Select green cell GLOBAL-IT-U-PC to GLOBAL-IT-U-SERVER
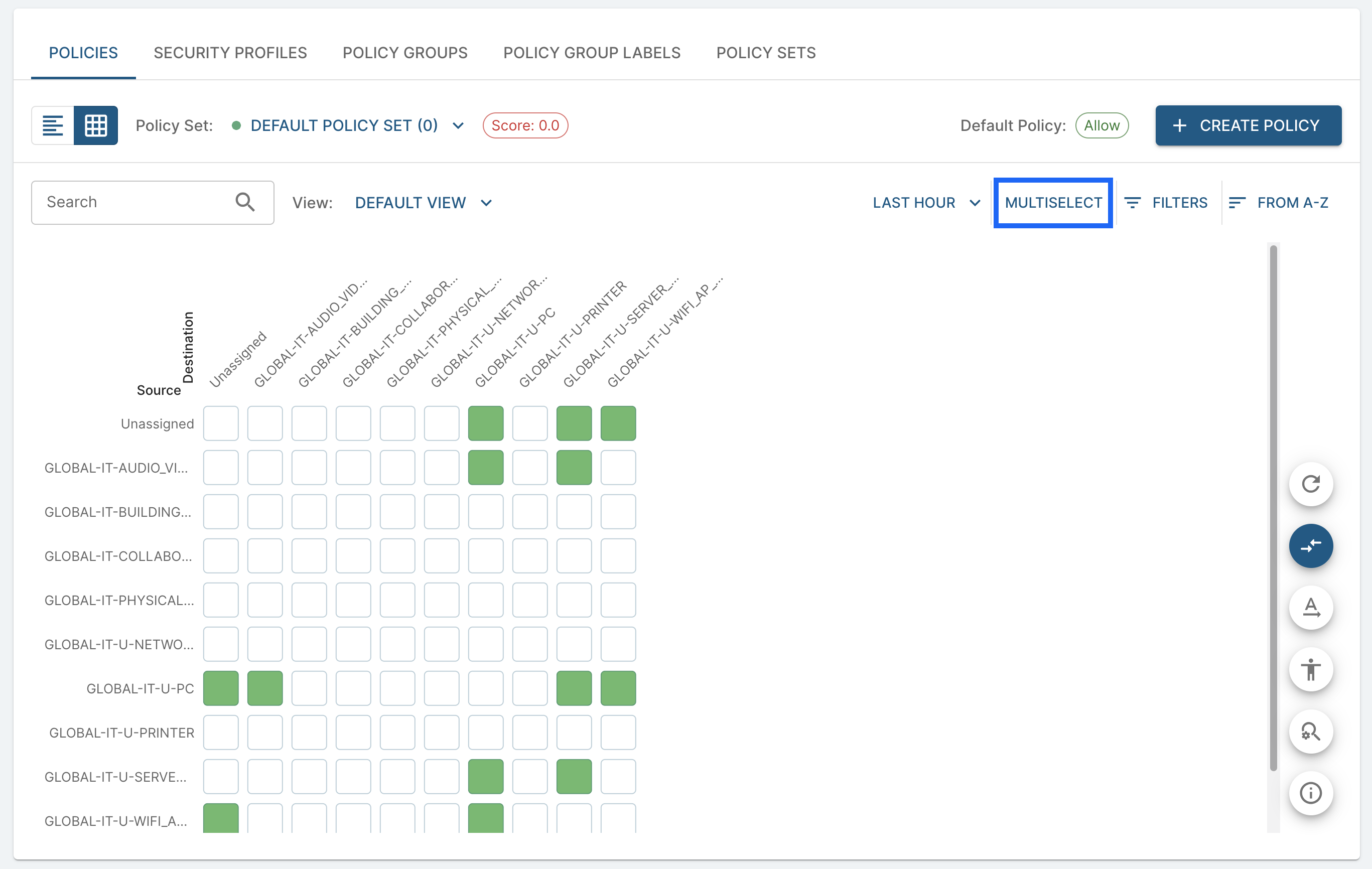This screenshot has width=1372, height=869. (574, 688)
